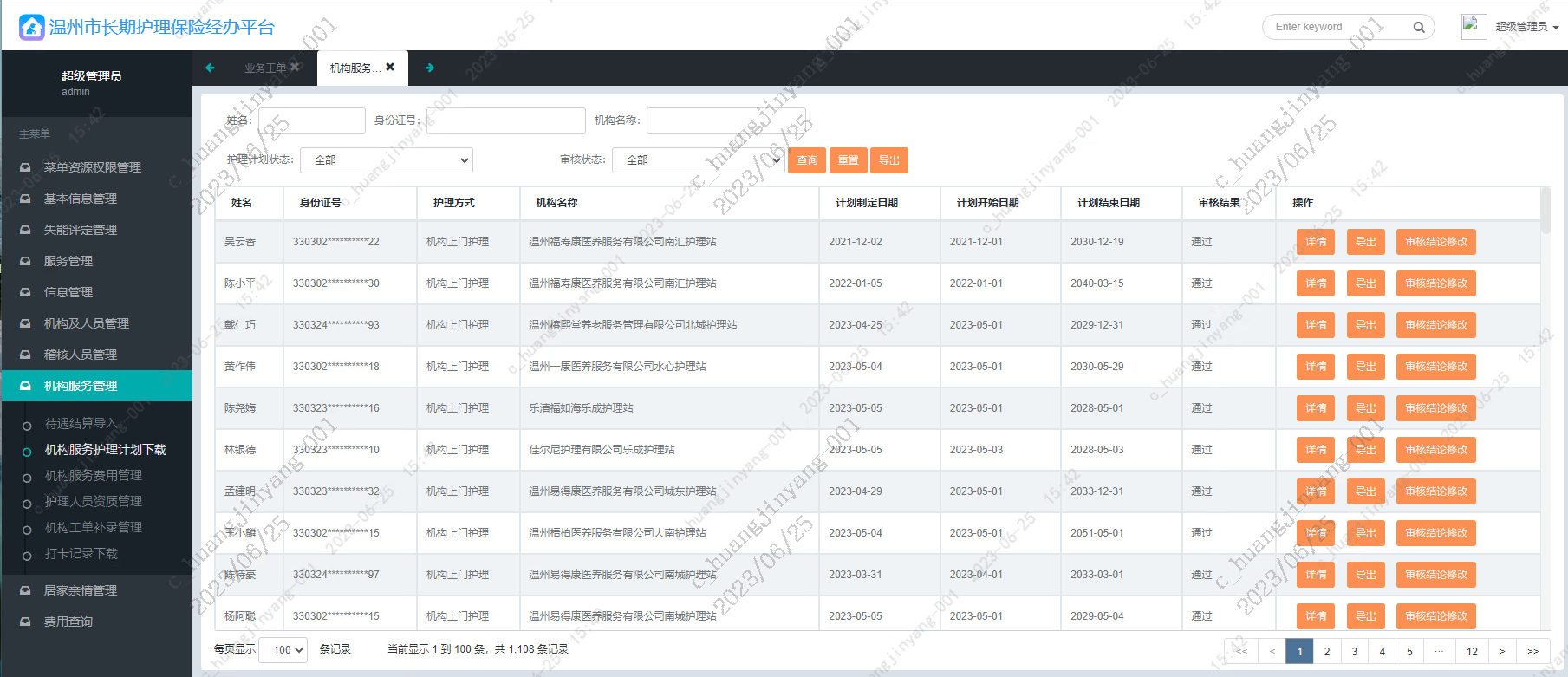
Task: Click the table vertical scrollbar
Action: coord(1545,210)
